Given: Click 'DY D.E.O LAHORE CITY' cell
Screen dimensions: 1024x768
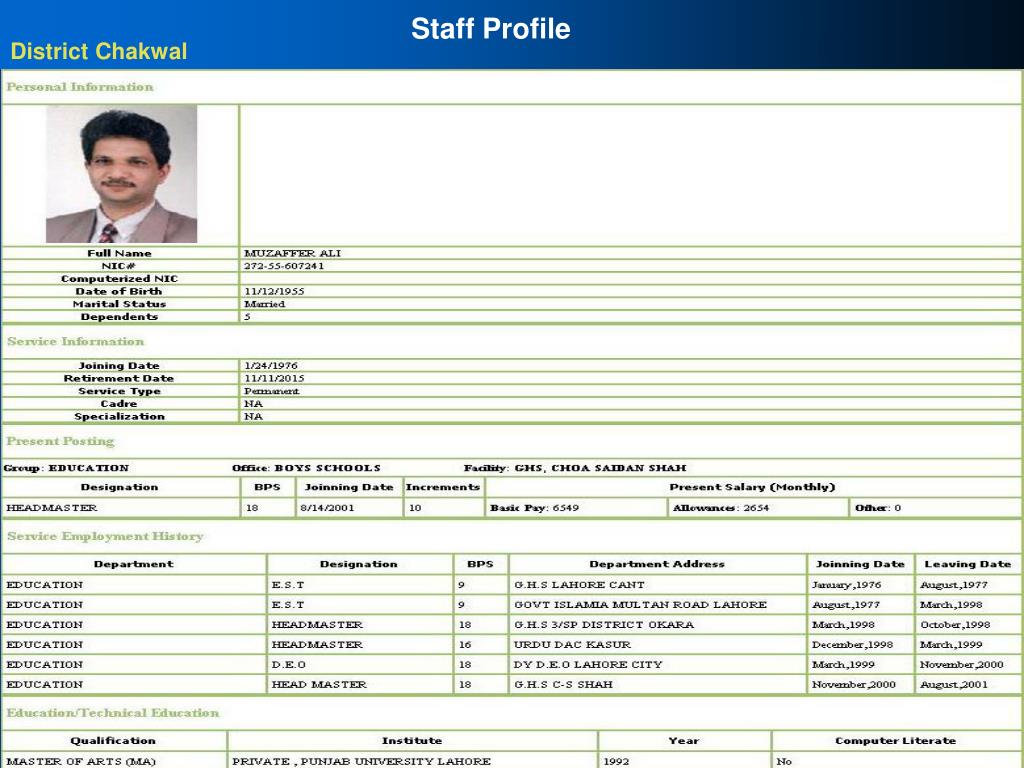Looking at the screenshot, I should [x=658, y=665].
